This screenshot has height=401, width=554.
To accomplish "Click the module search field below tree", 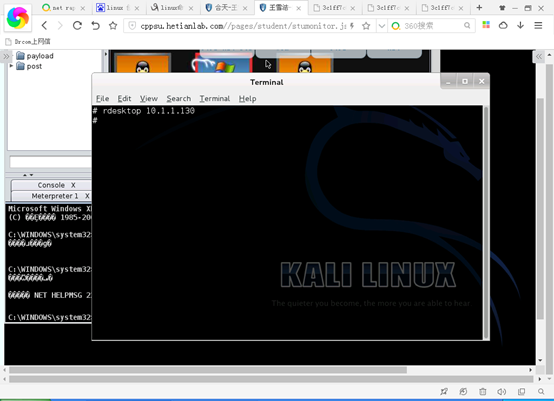I will 50,162.
